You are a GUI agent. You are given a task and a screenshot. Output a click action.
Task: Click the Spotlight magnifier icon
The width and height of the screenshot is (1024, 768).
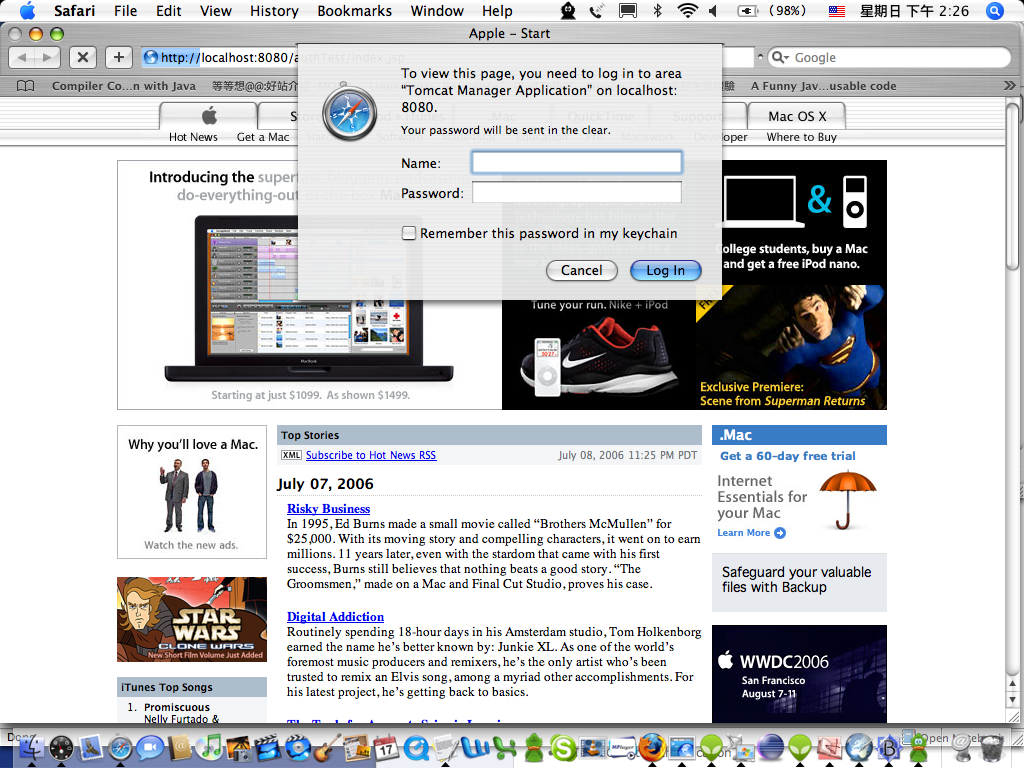click(x=994, y=11)
